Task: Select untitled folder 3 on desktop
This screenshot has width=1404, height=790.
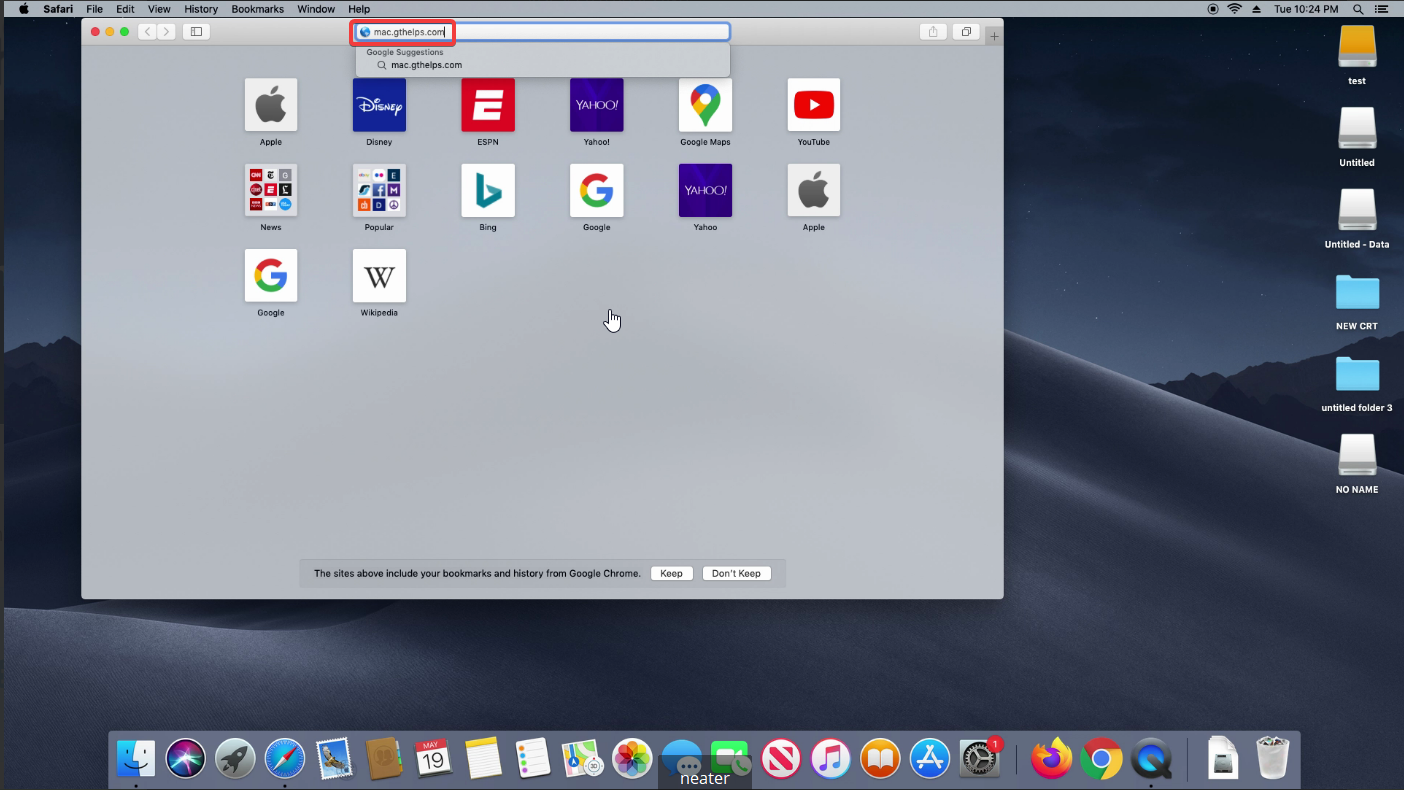Action: (1357, 374)
